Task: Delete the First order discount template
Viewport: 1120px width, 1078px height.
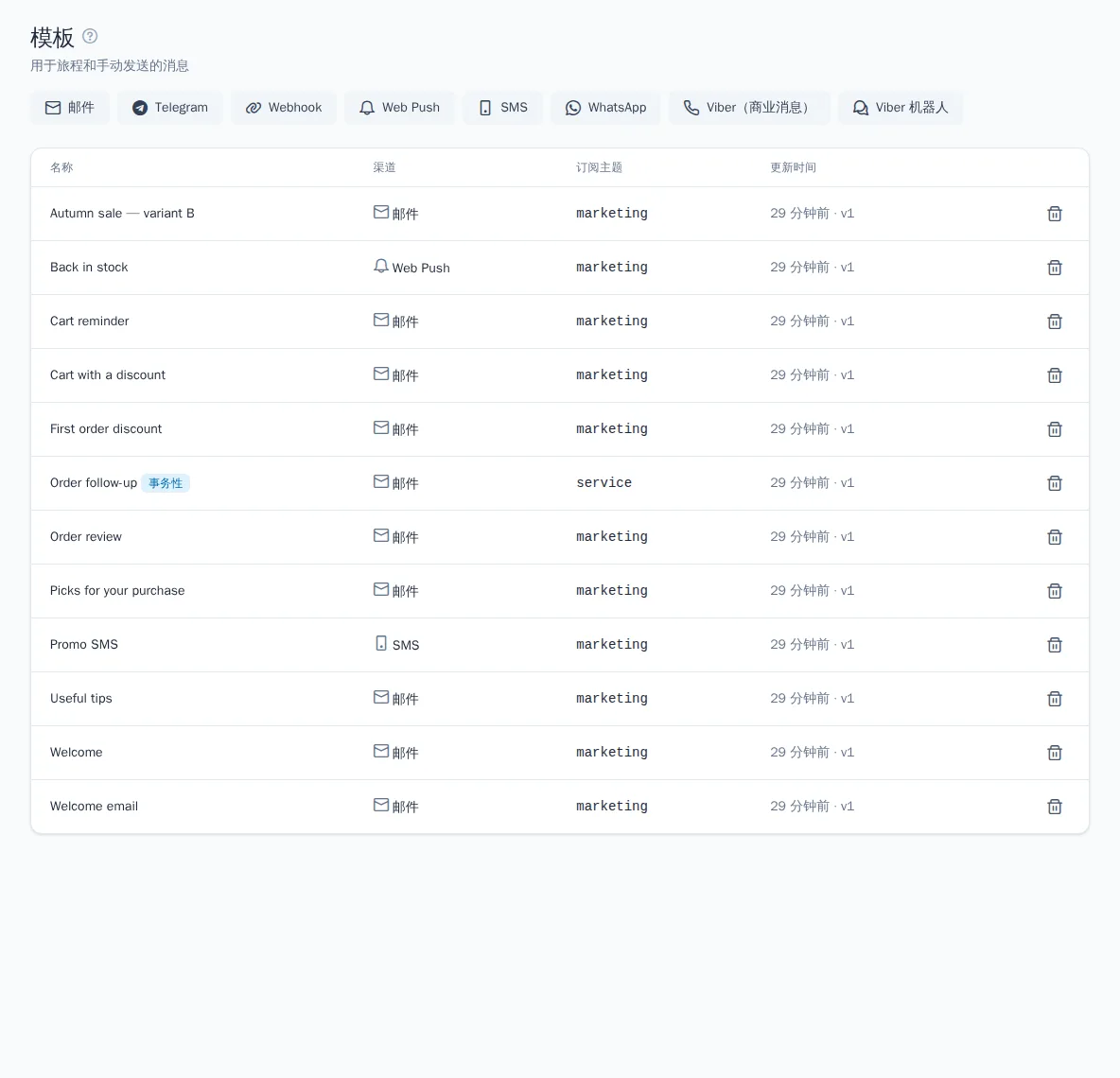Action: tap(1055, 429)
